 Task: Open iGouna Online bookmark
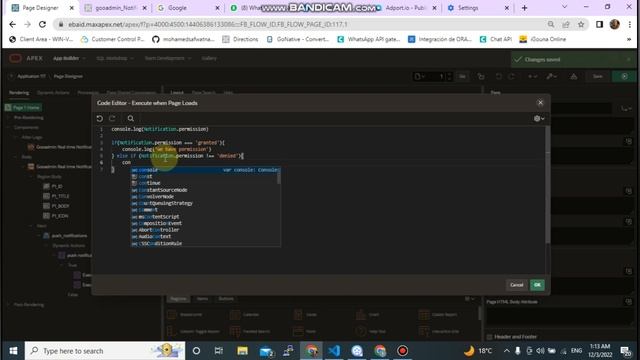pos(543,39)
